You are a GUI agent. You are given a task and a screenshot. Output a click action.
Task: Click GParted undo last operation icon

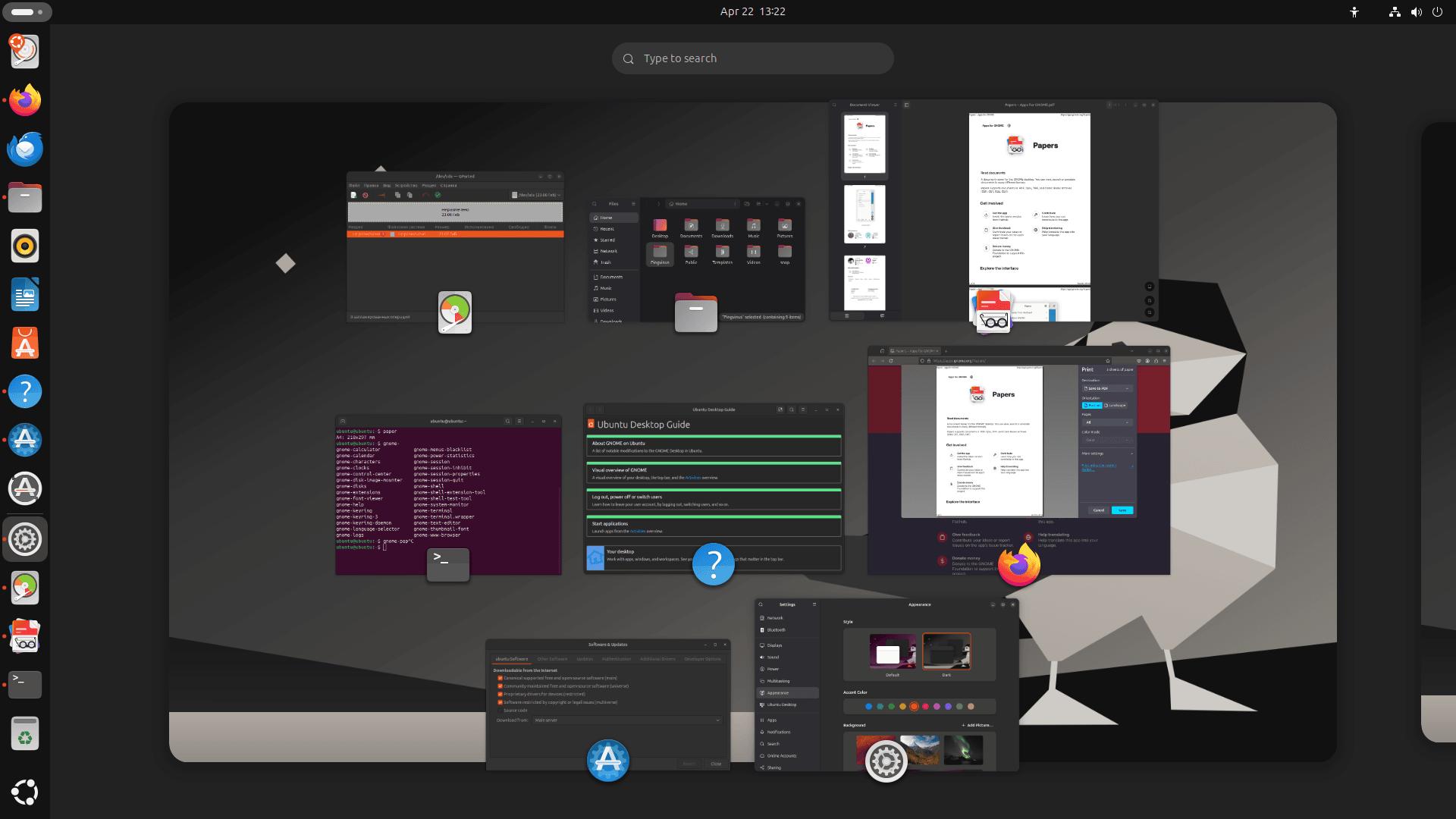point(425,195)
